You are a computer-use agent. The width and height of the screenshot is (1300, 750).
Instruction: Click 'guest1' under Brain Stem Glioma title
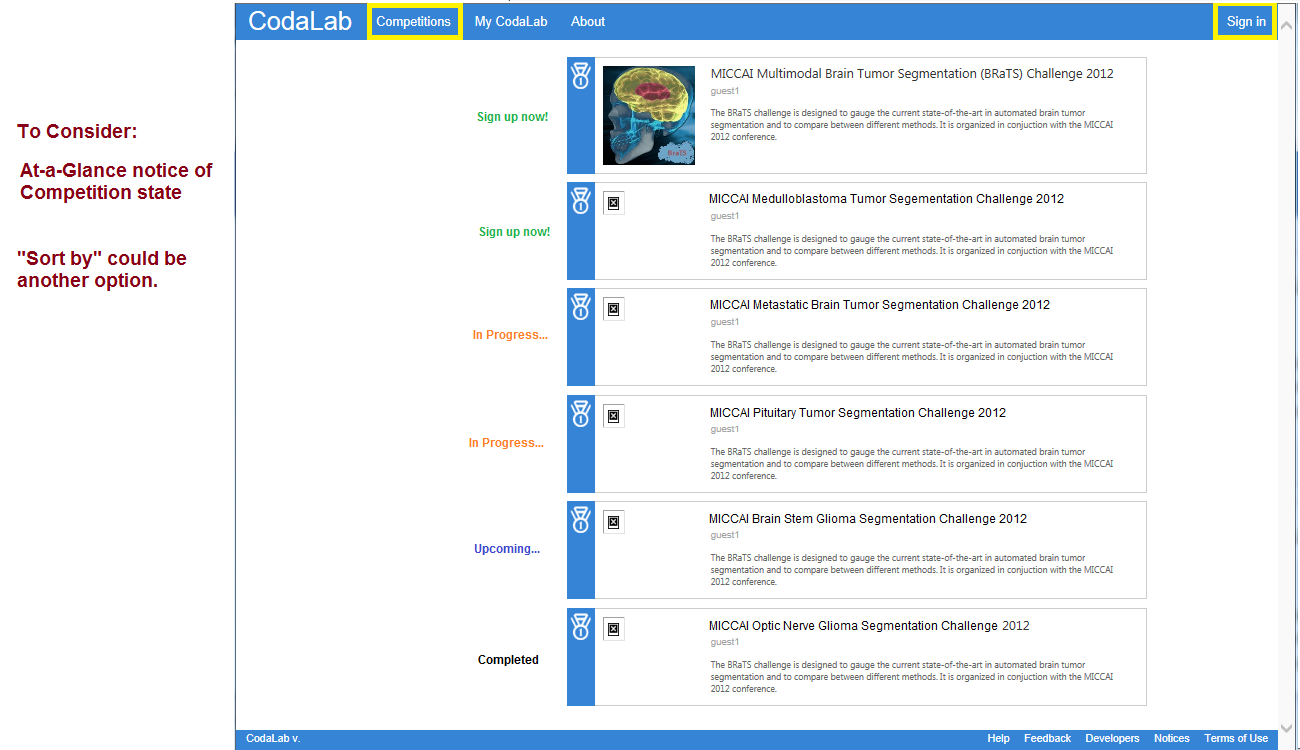725,535
